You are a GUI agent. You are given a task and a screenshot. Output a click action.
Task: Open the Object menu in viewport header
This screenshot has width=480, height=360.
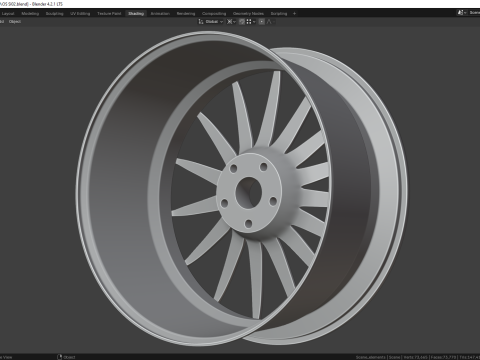tap(15, 22)
